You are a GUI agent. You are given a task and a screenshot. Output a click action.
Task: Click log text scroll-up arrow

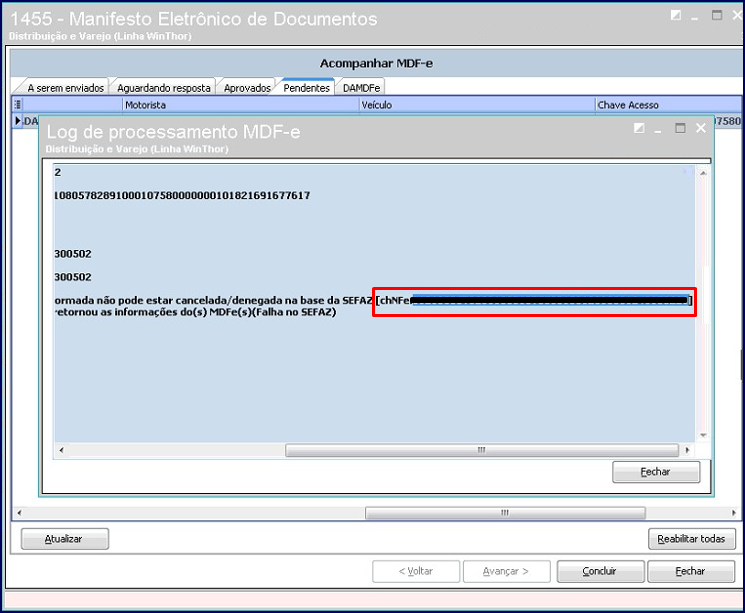click(x=703, y=173)
